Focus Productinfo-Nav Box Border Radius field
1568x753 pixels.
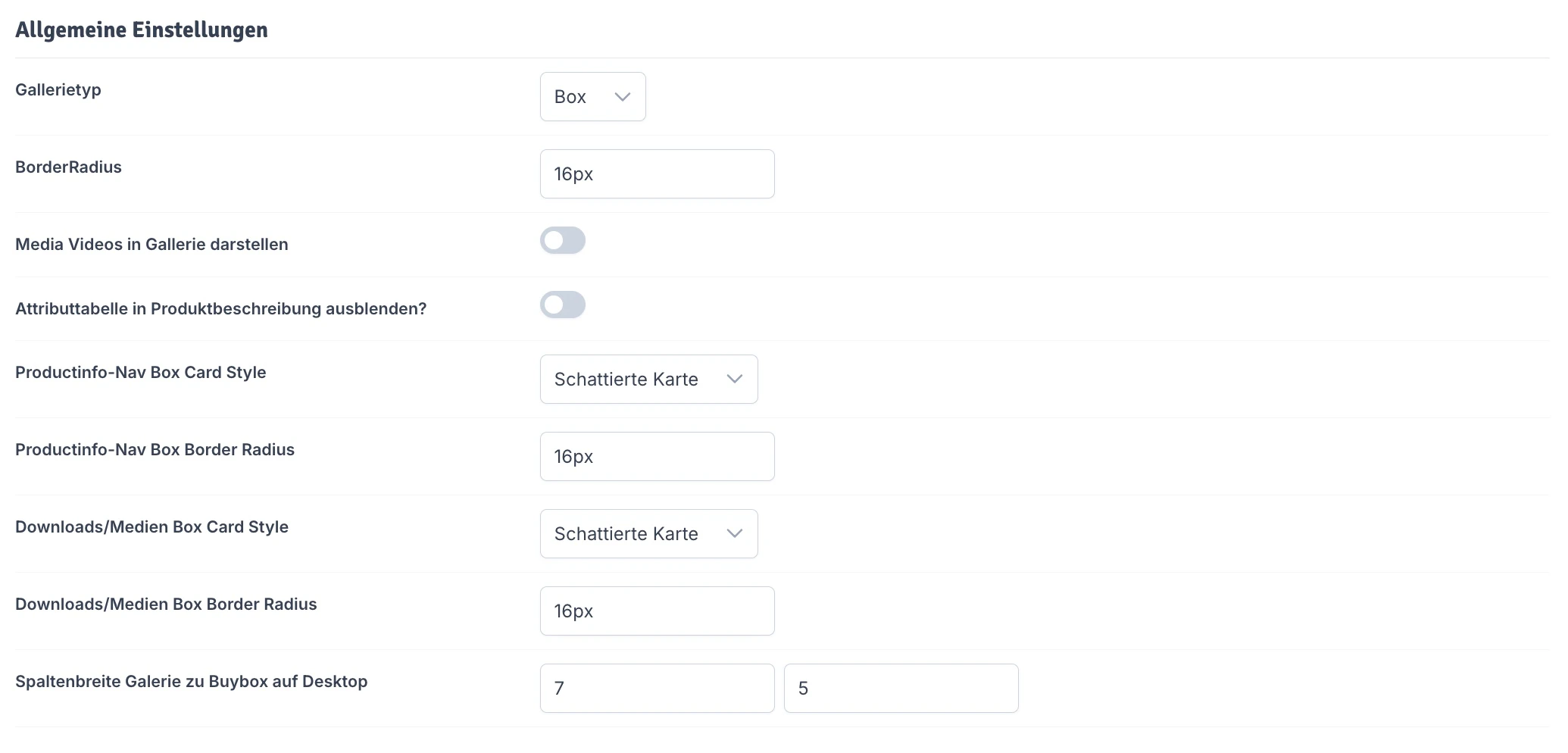[x=657, y=457]
